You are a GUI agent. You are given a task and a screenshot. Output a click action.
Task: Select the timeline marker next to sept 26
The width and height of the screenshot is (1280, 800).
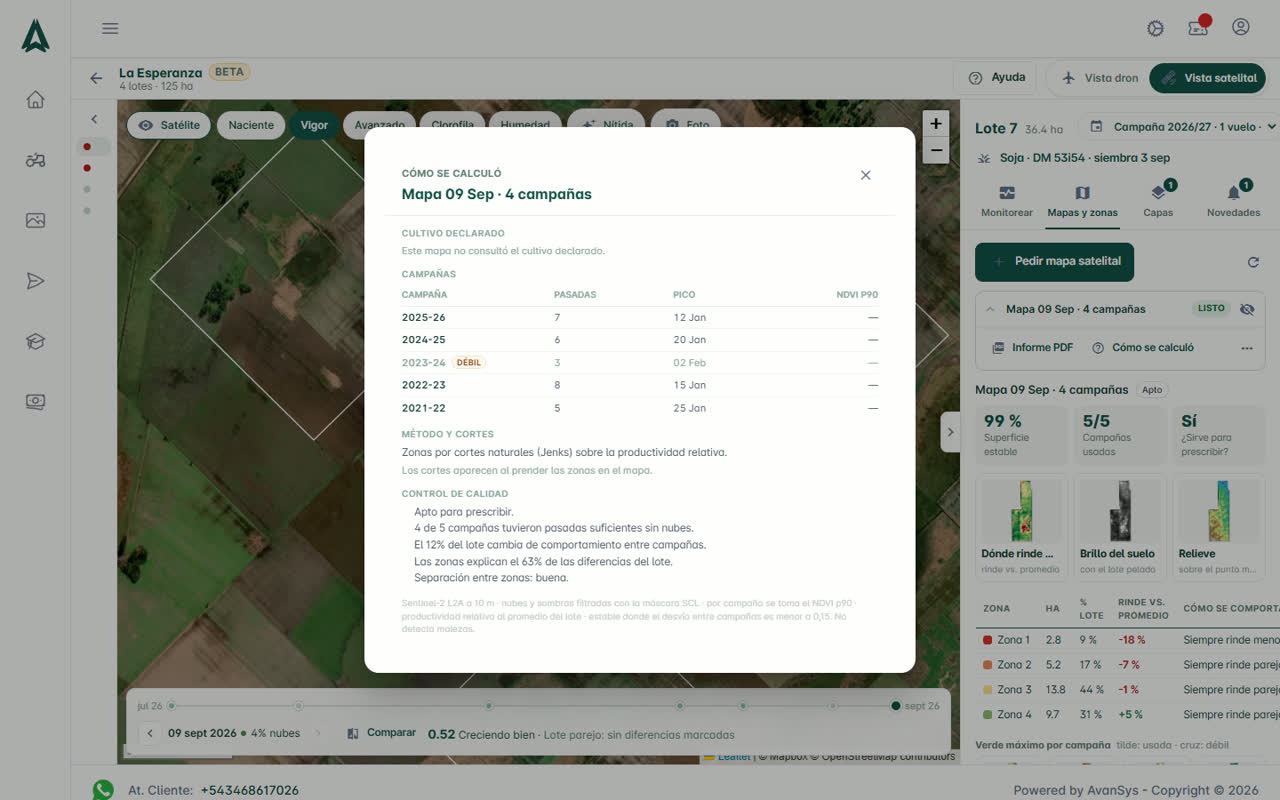896,706
